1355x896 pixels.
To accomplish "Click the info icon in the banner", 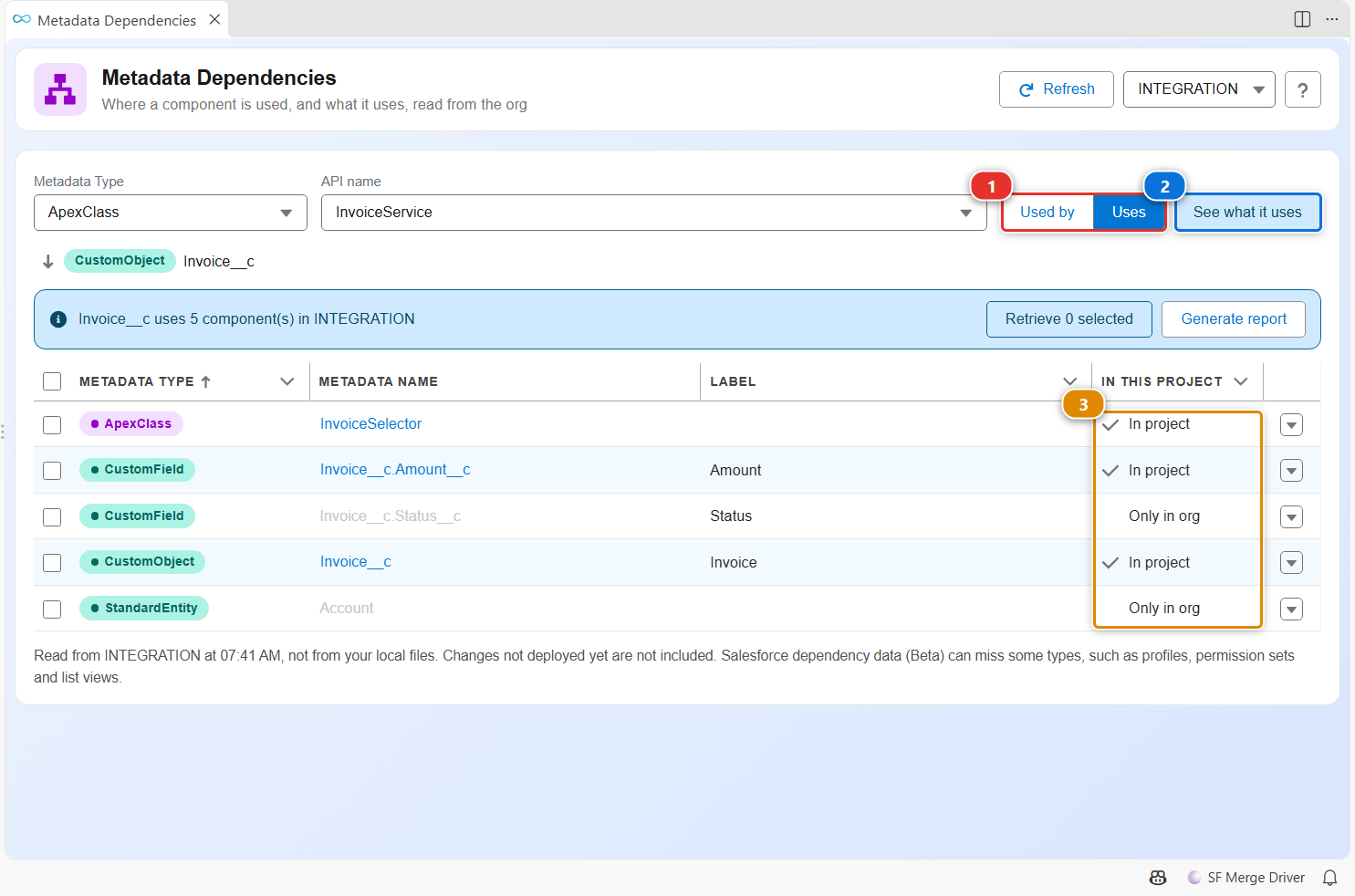I will (58, 319).
